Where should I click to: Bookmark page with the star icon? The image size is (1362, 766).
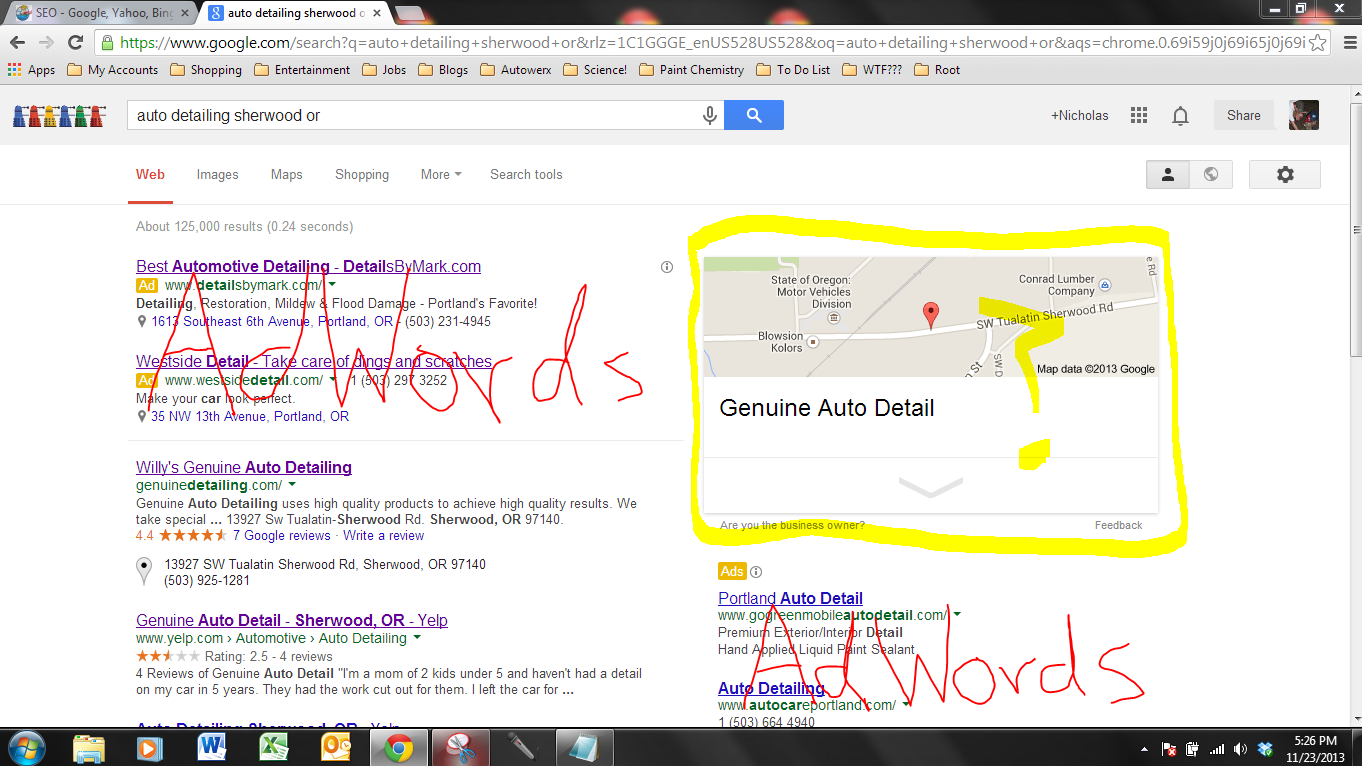pyautogui.click(x=1318, y=43)
